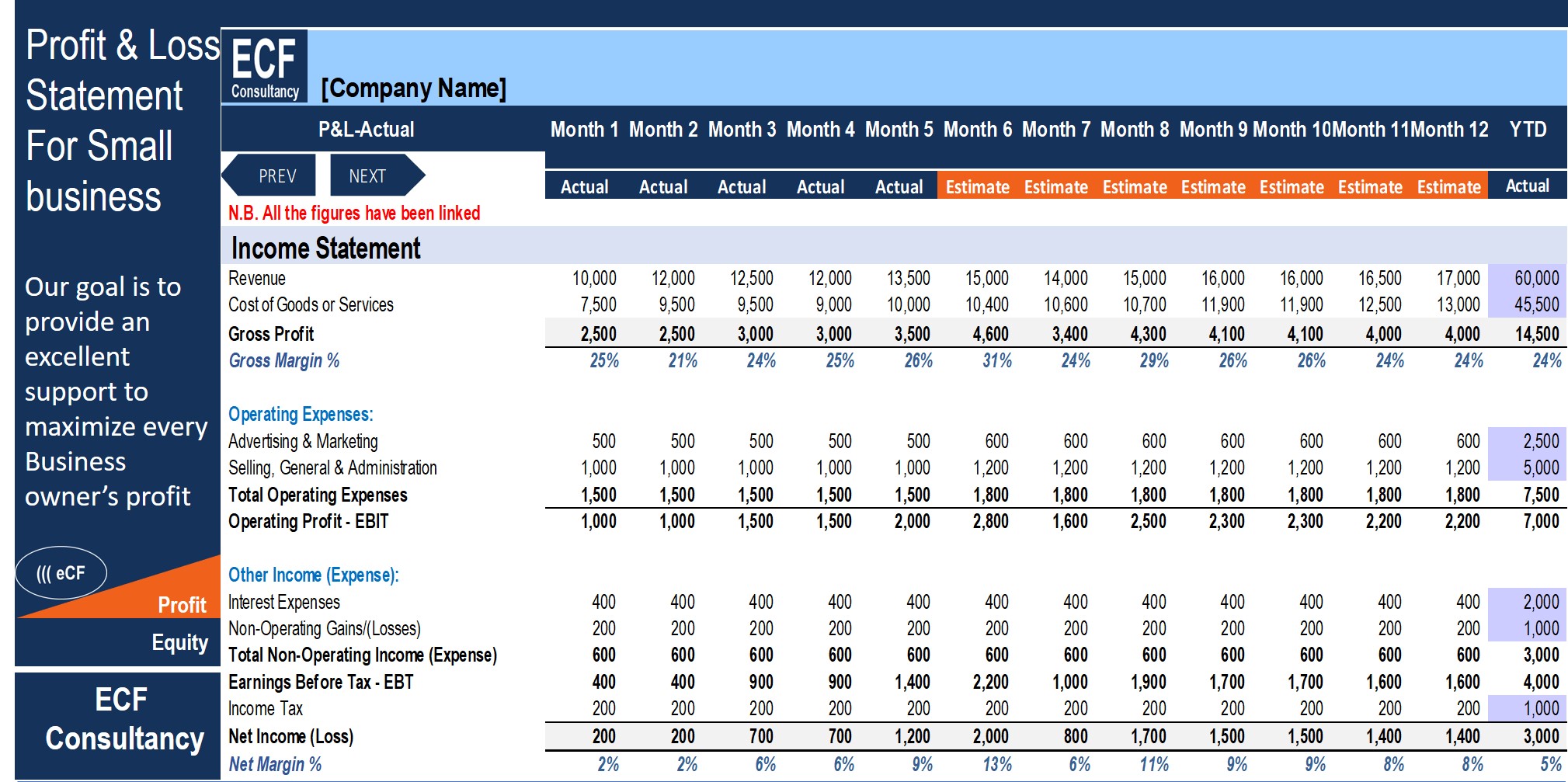The height and width of the screenshot is (782, 1568).
Task: Select Month 6 Gross Profit cell 4,600
Action: point(991,335)
